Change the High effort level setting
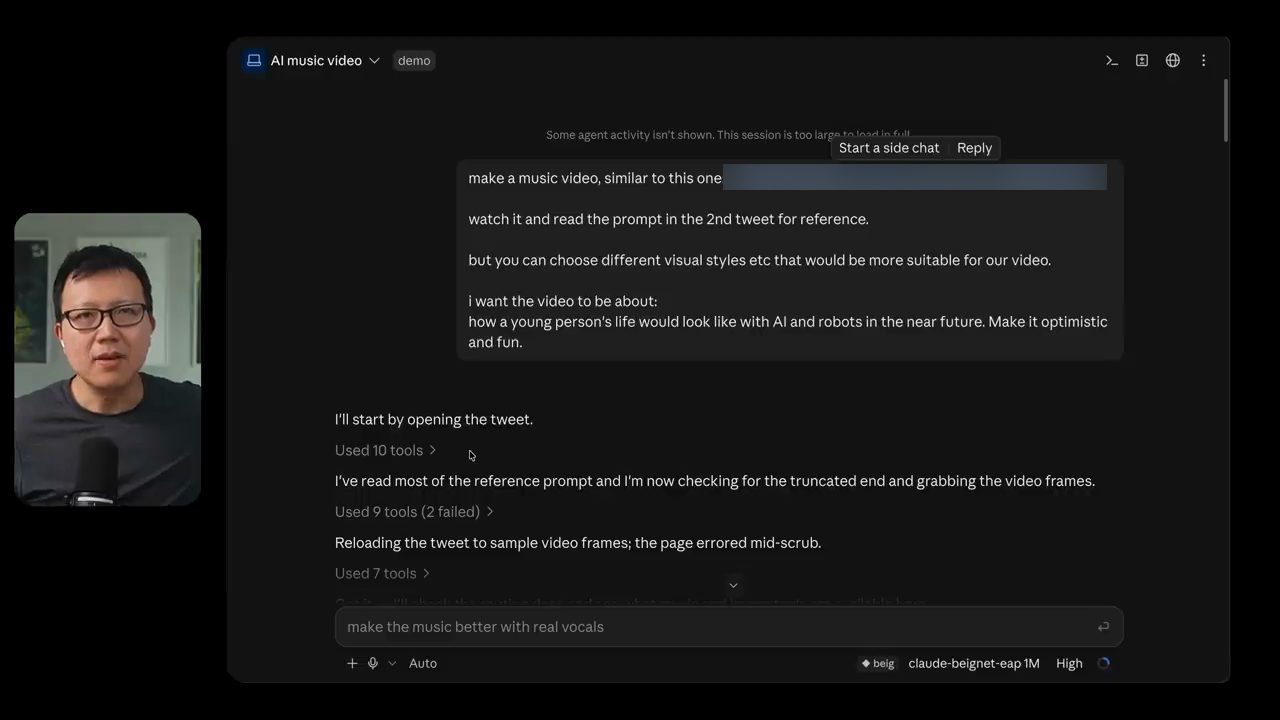 click(x=1069, y=663)
